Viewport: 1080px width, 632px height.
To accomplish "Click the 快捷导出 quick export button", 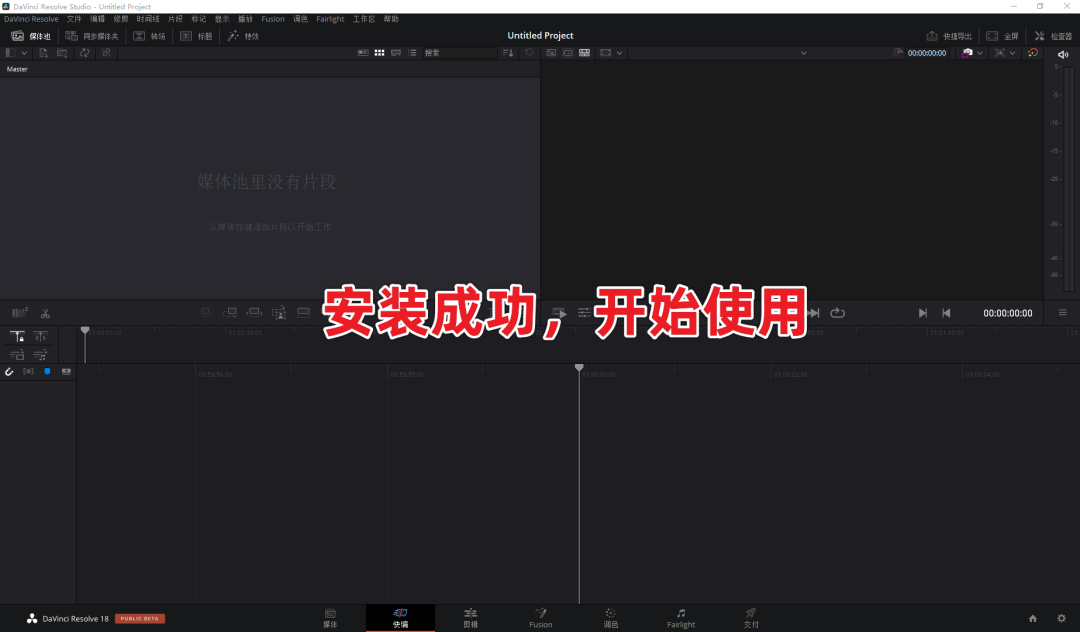I will click(x=949, y=36).
